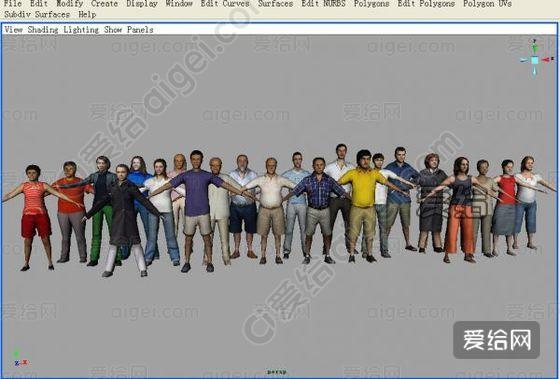This screenshot has height=379, width=560.
Task: Open the Subdiv Surfaces menu
Action: click(x=37, y=15)
